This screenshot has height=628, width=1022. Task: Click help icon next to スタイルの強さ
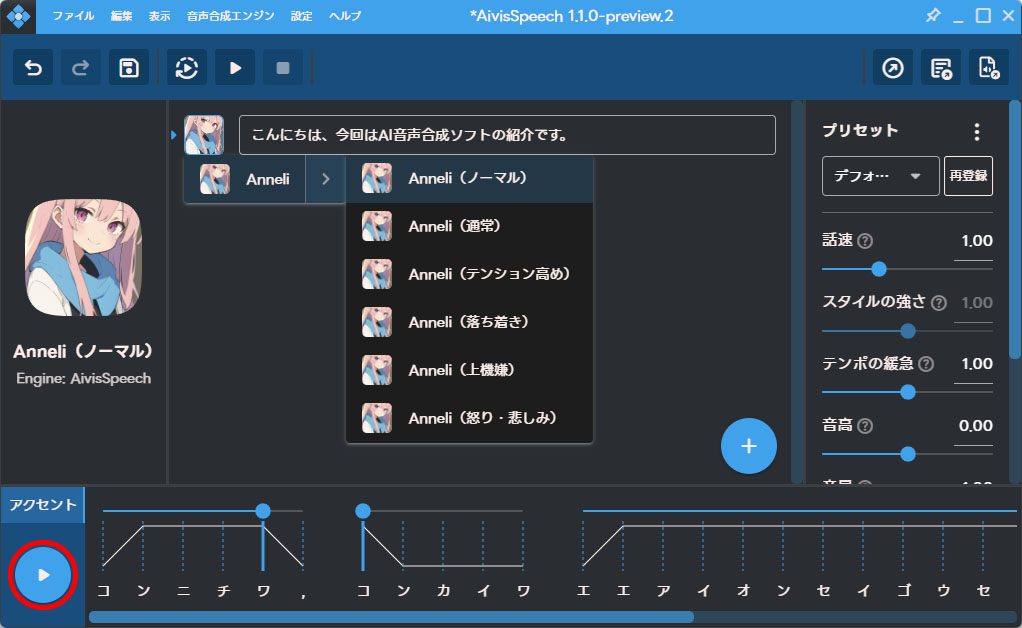pos(939,303)
